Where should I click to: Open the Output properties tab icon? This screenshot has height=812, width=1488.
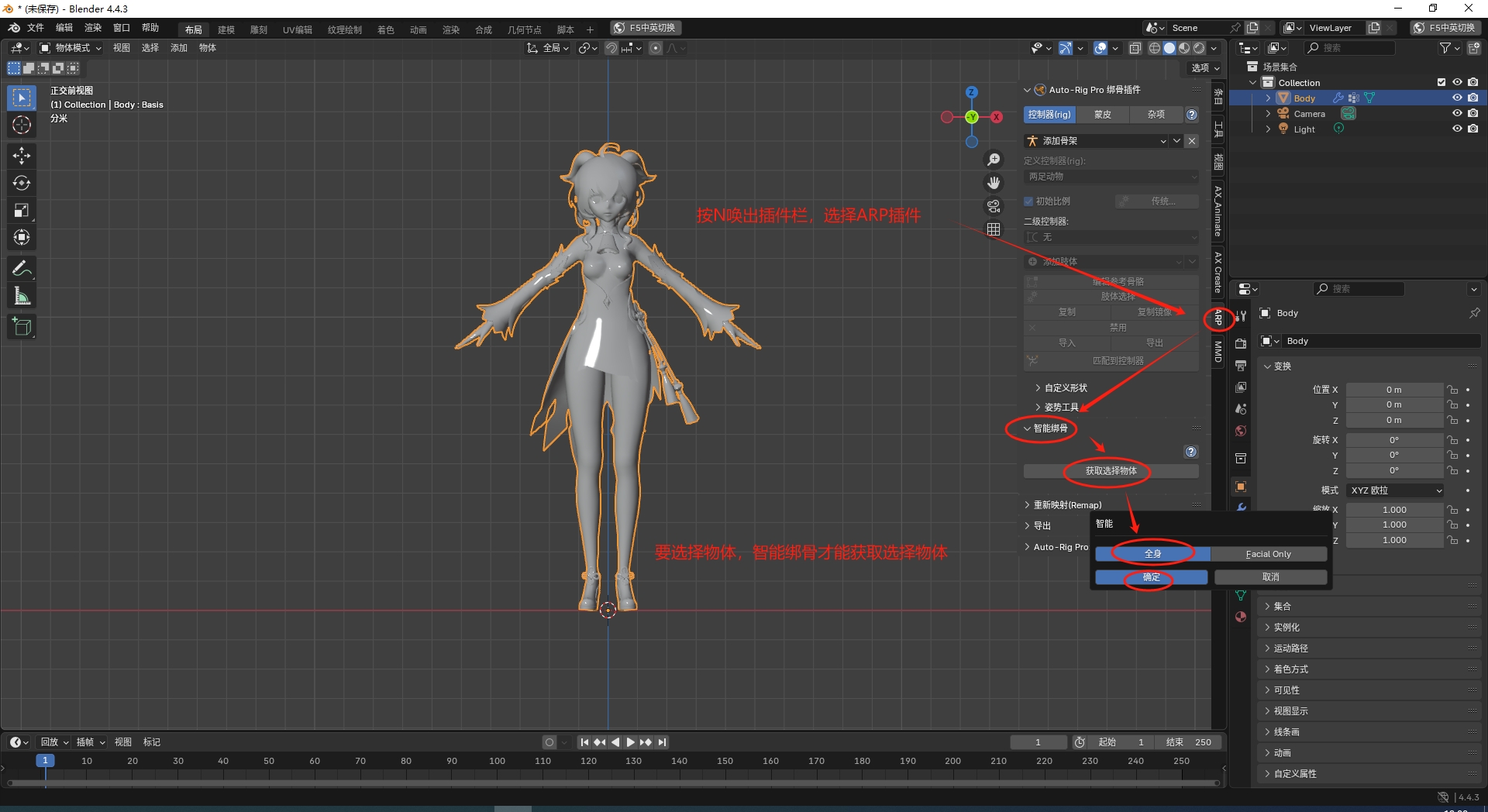coord(1241,365)
